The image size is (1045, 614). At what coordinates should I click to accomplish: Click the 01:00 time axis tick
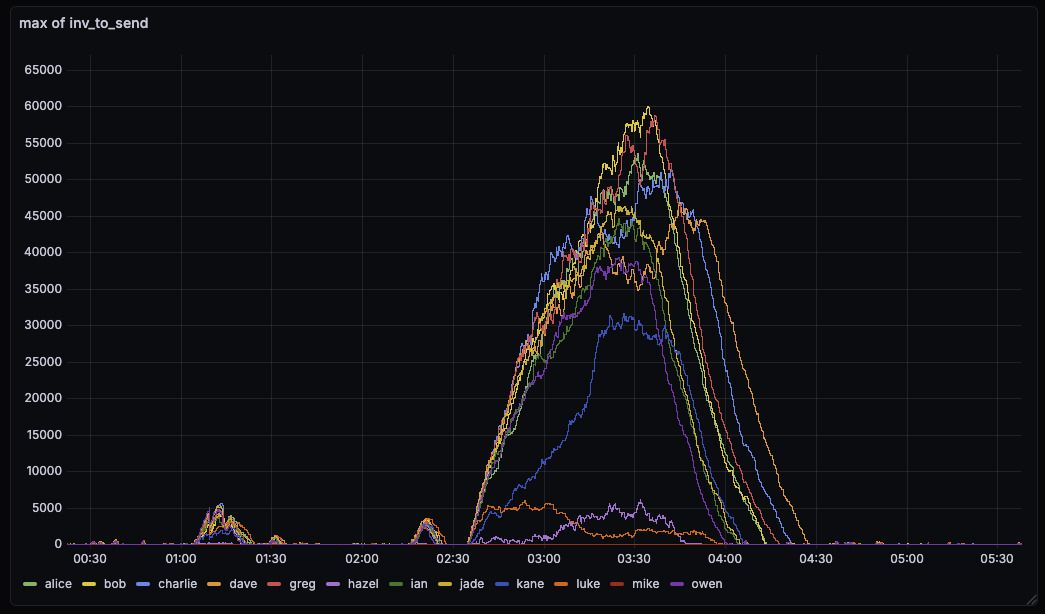point(180,559)
